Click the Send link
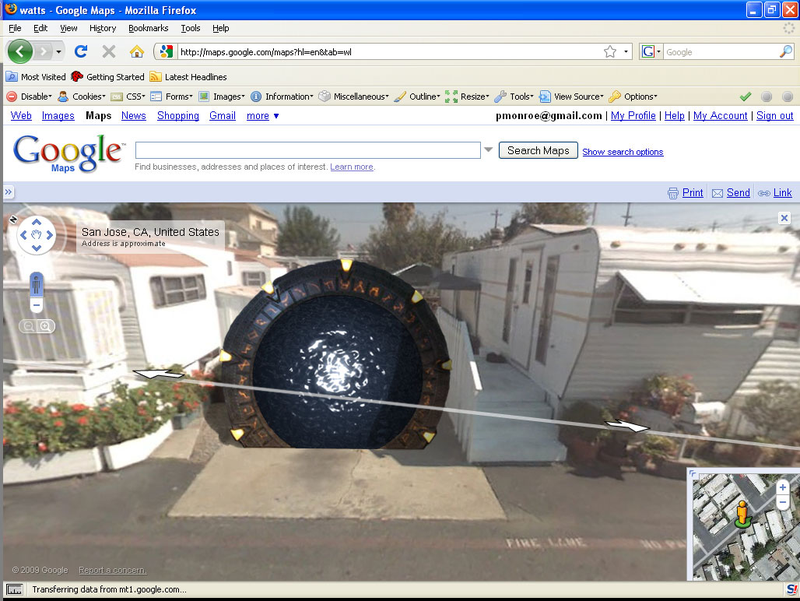This screenshot has width=800, height=601. 731,193
